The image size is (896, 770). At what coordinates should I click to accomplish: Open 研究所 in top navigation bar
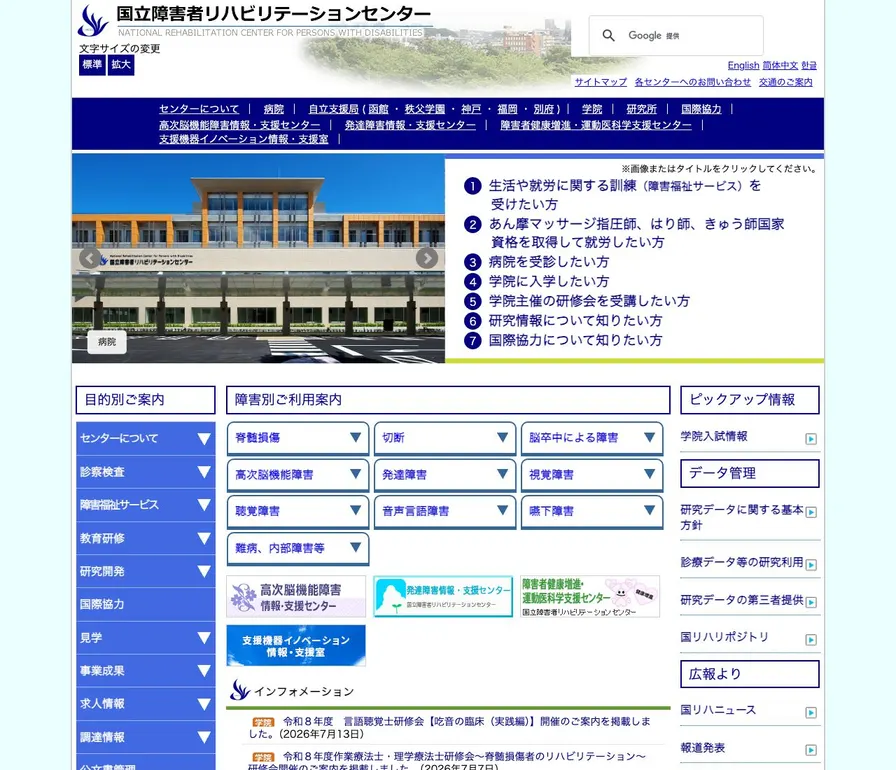point(641,109)
